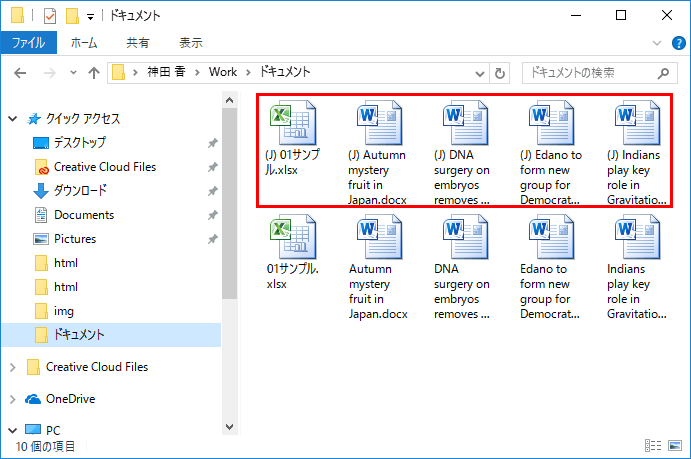
Task: Open the 表示 ribbon tab
Action: [191, 43]
